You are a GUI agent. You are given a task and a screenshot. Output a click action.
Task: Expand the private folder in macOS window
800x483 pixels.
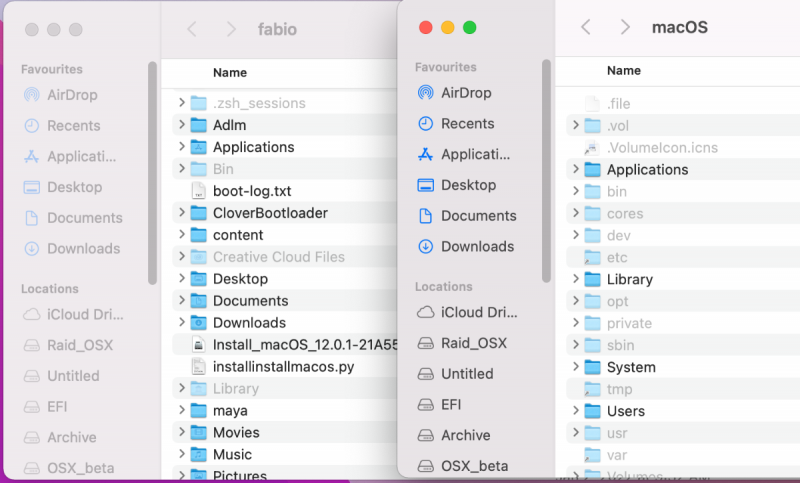[576, 322]
